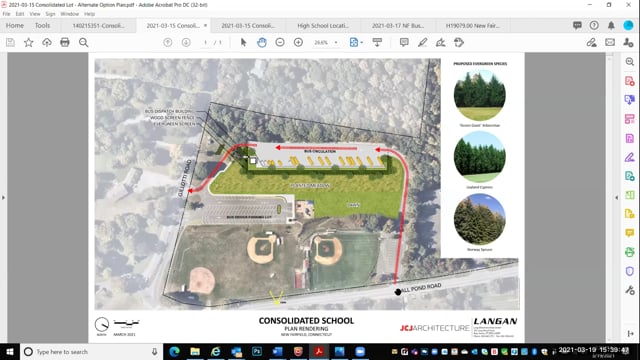Click the page number field
640x360 pixels.
(205, 42)
